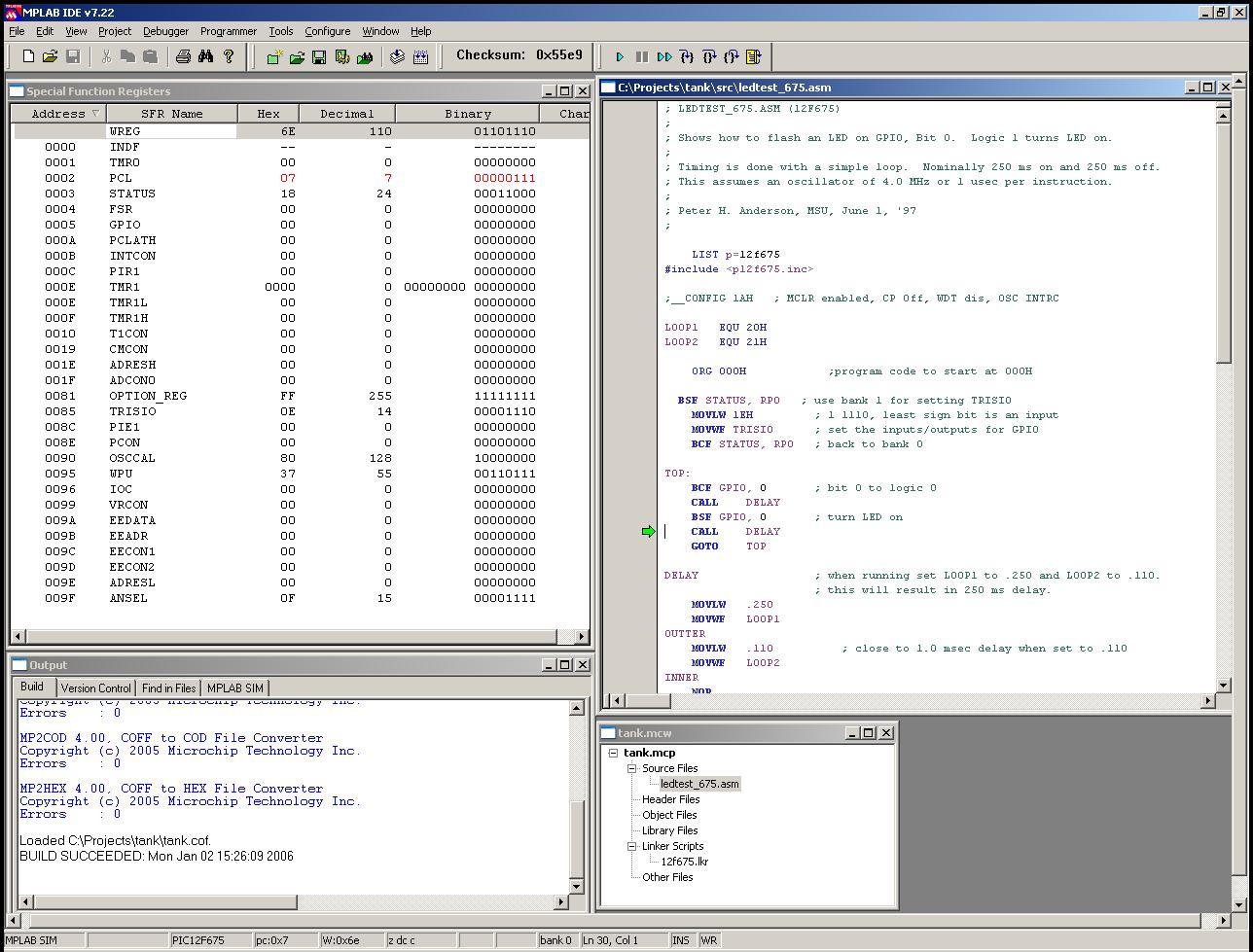Select ledtest_675.asm in the project tree

coord(699,784)
